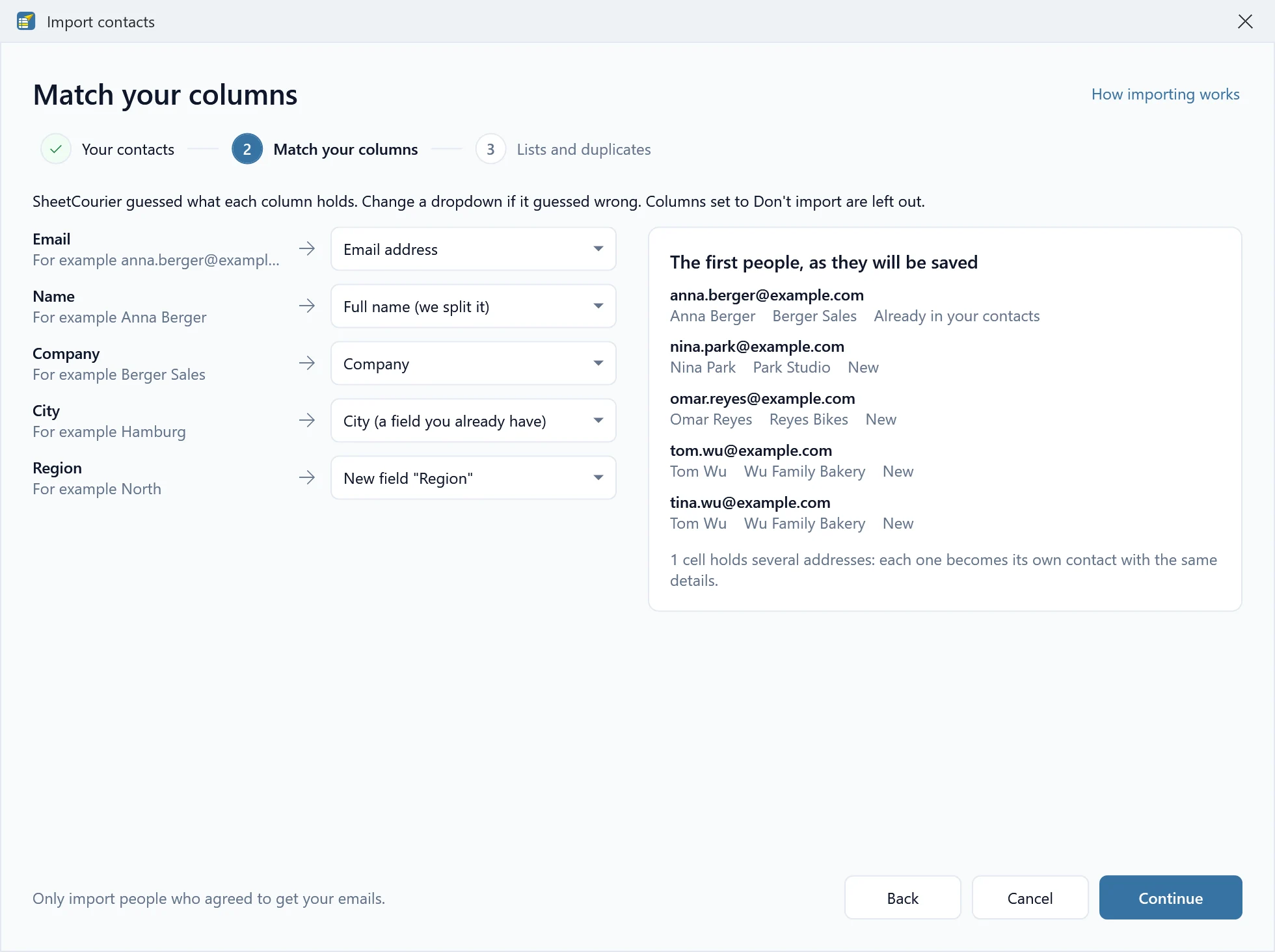Click the For example North sample text
This screenshot has height=952, width=1275.
tap(97, 489)
